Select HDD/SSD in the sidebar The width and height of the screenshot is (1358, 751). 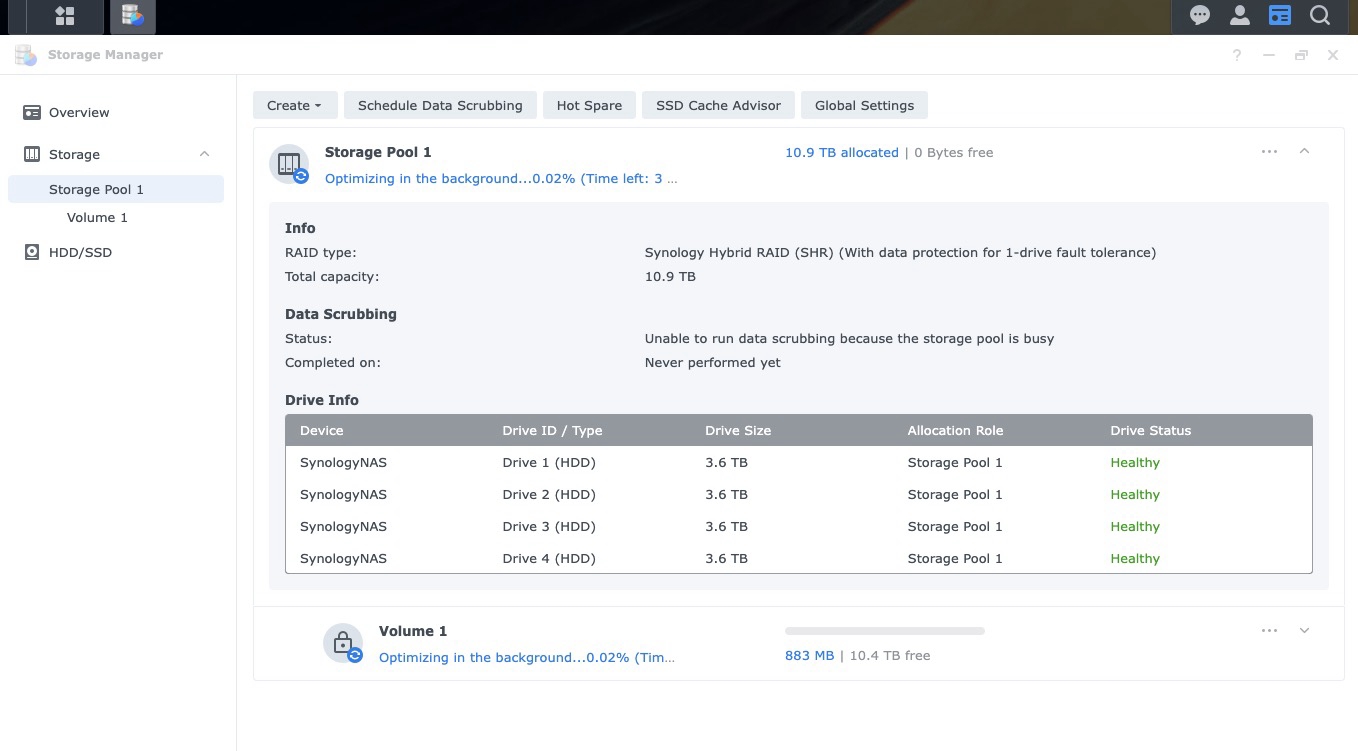pos(80,252)
